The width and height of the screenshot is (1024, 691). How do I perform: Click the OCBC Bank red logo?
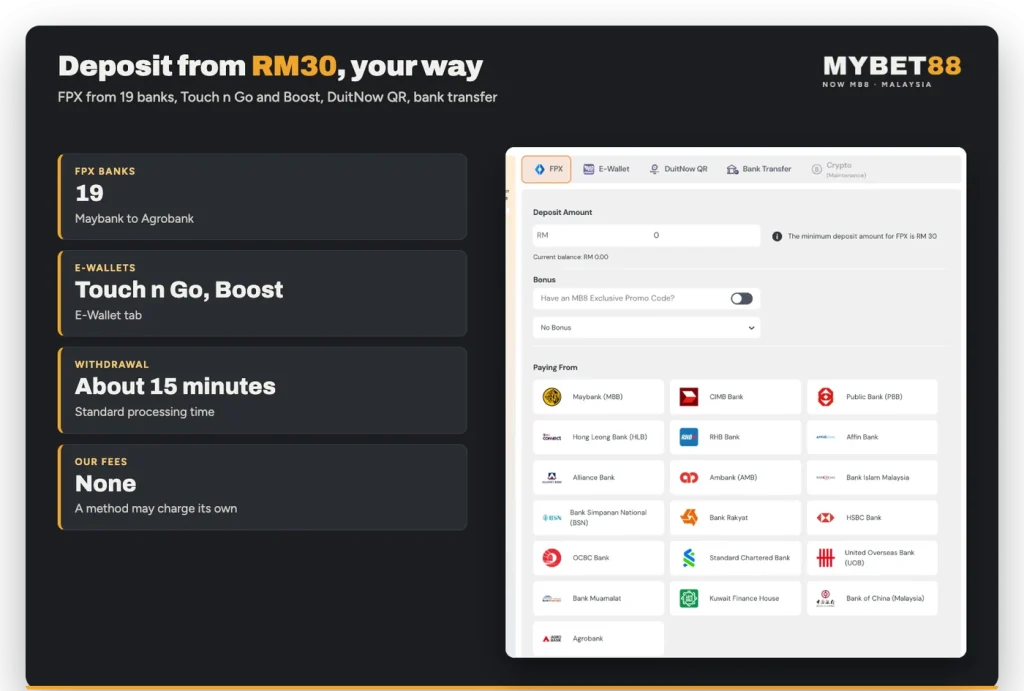tap(552, 558)
